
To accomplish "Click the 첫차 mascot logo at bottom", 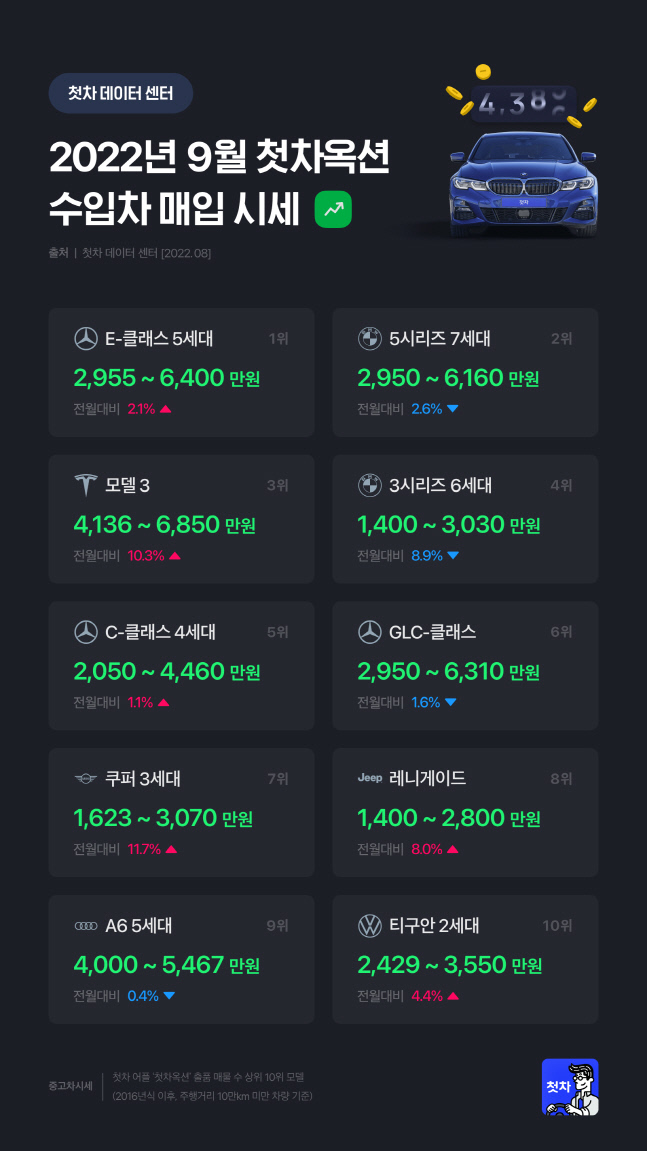I will click(570, 1087).
